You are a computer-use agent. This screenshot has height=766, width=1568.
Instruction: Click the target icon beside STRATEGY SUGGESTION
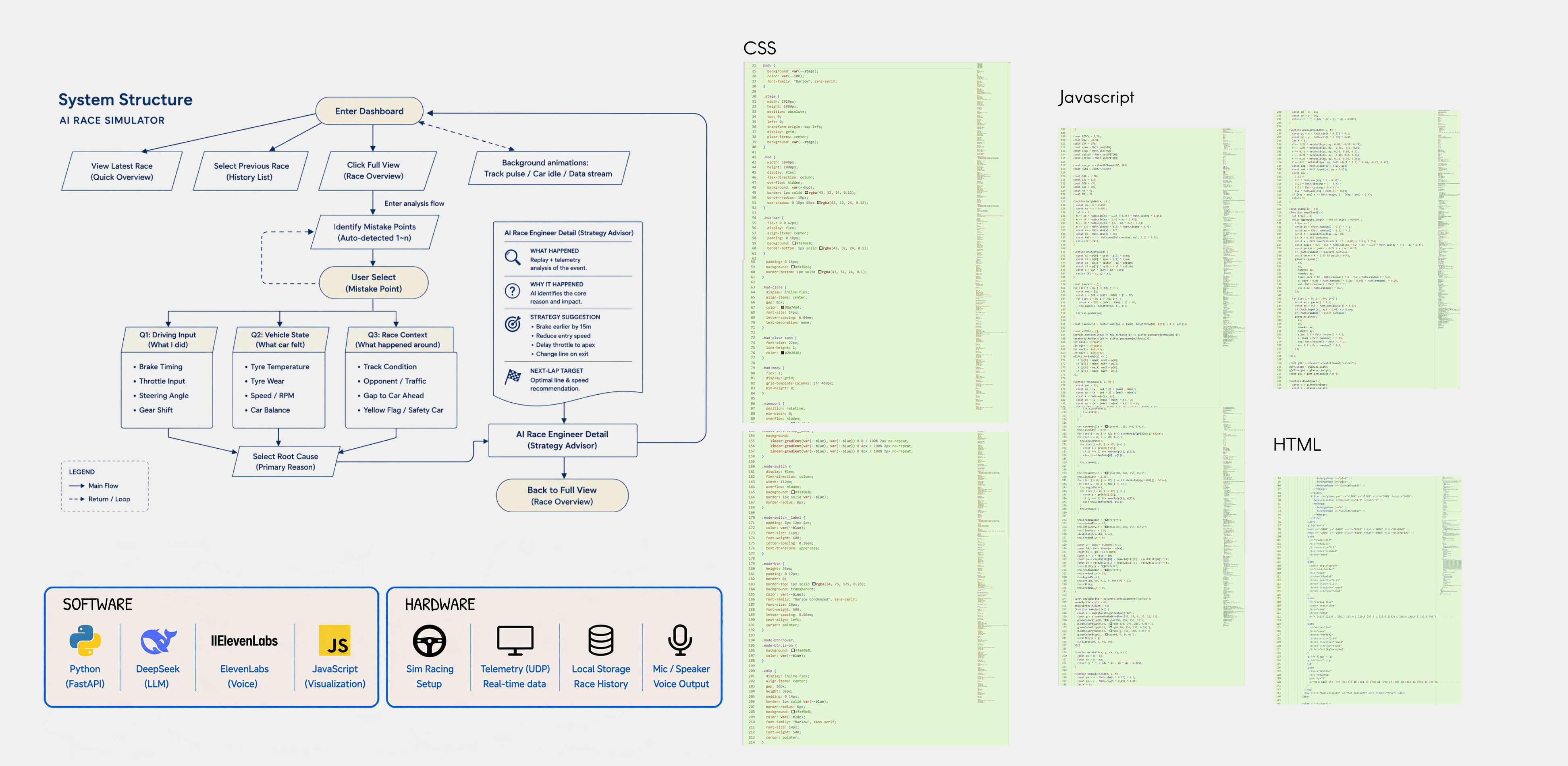[513, 324]
